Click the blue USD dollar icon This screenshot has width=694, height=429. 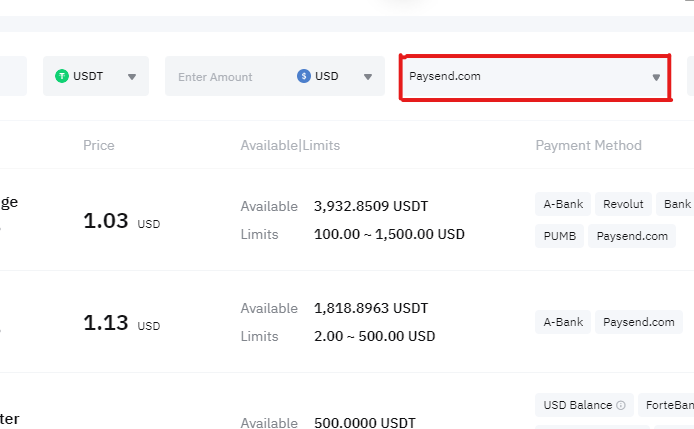[x=304, y=76]
